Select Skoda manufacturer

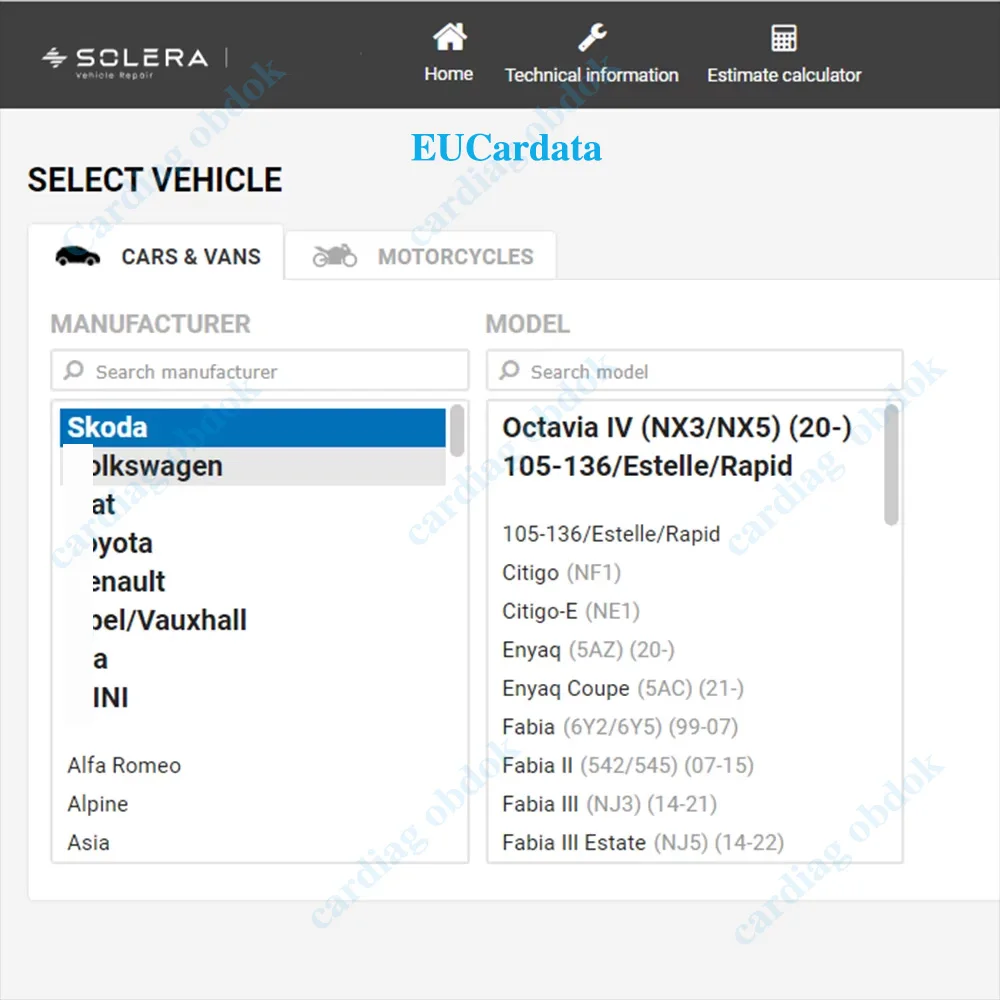[x=253, y=427]
